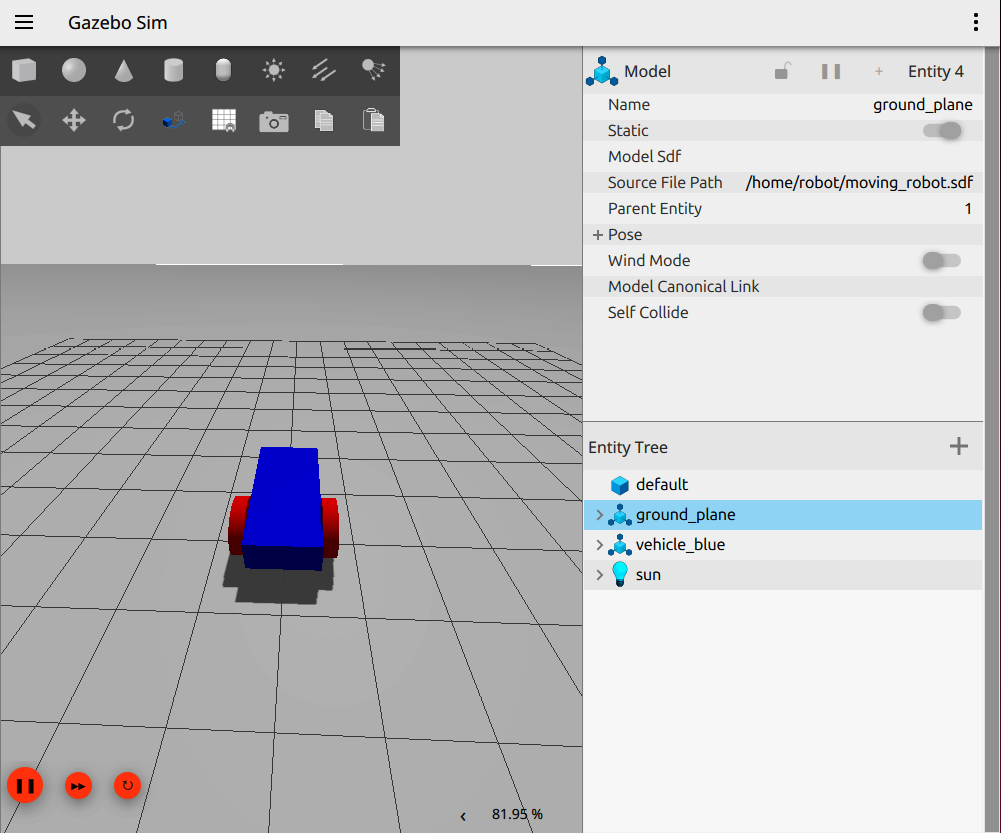Add a cone shape
This screenshot has width=1001, height=833.
pos(122,71)
